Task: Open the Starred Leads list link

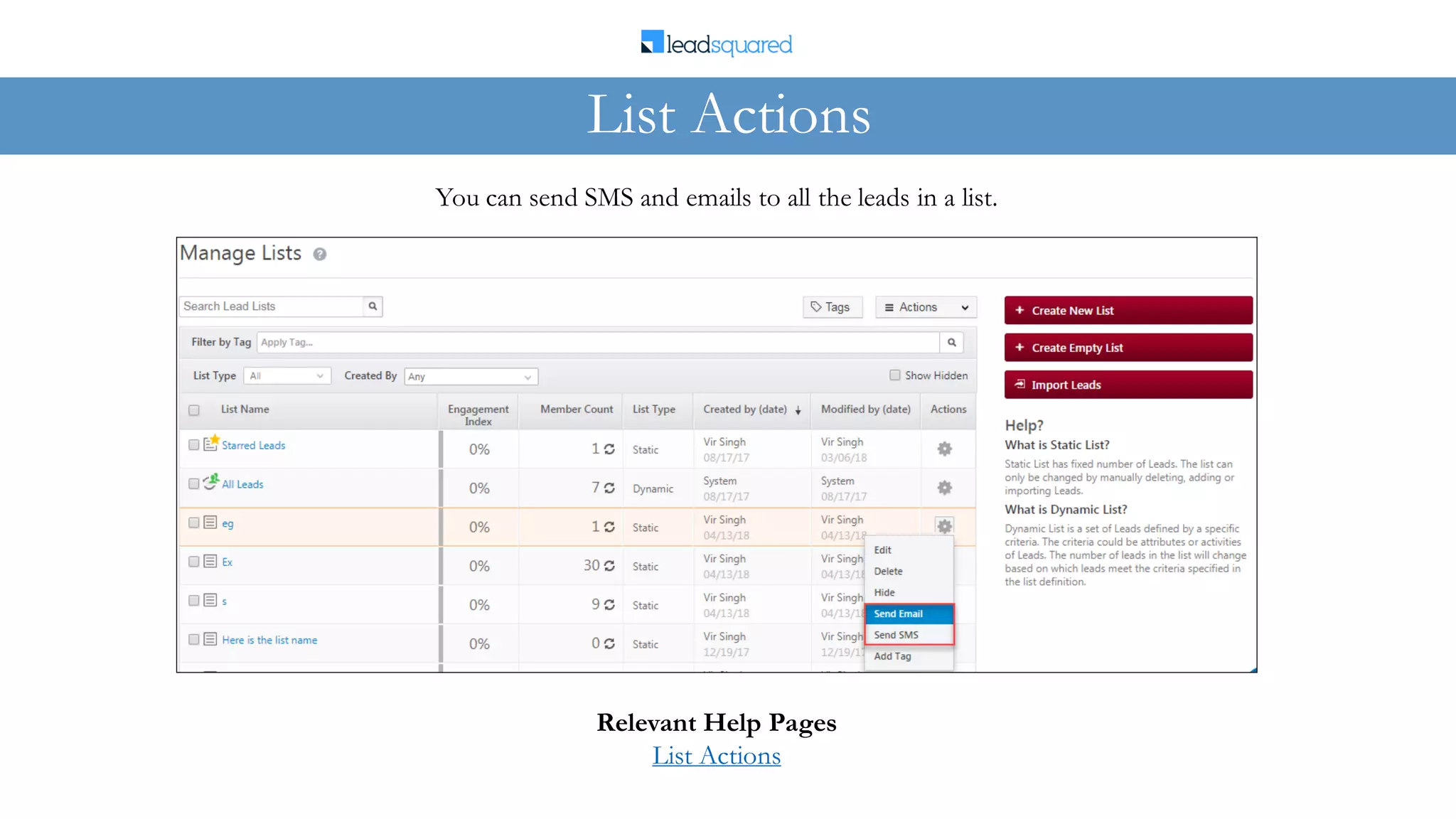Action: [253, 446]
